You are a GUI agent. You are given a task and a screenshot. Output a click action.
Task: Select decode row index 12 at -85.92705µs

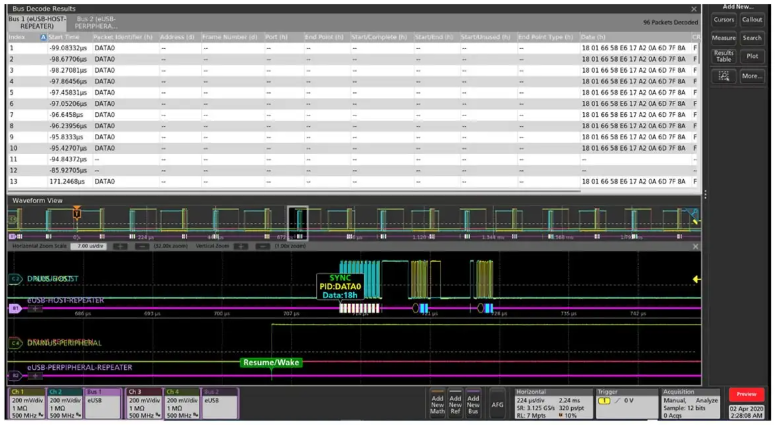coord(353,170)
